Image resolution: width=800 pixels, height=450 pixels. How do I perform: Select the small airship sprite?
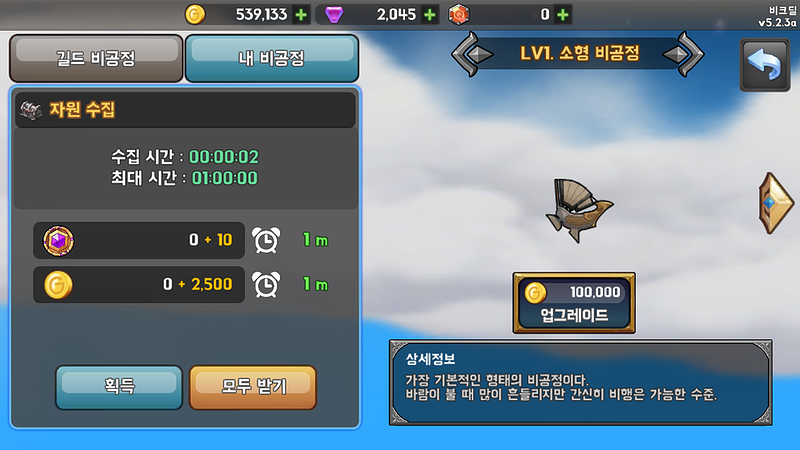[x=579, y=210]
